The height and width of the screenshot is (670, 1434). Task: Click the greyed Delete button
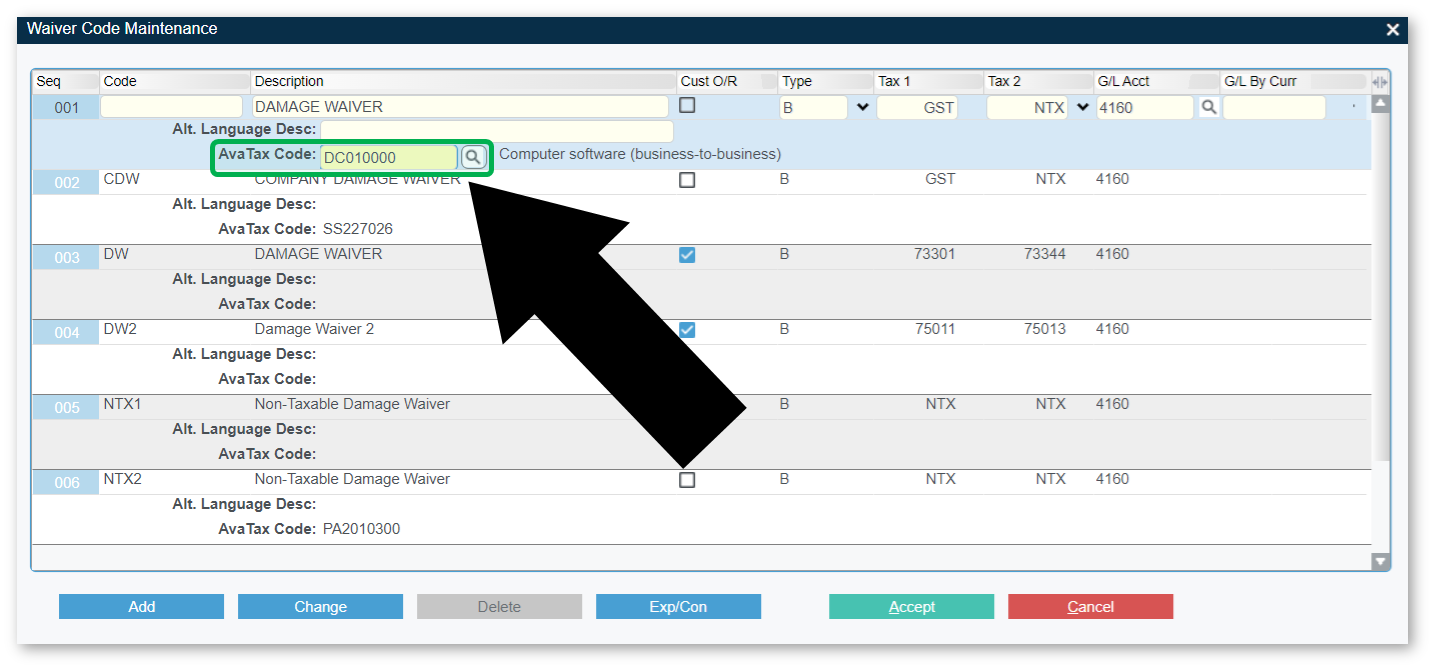(x=499, y=607)
